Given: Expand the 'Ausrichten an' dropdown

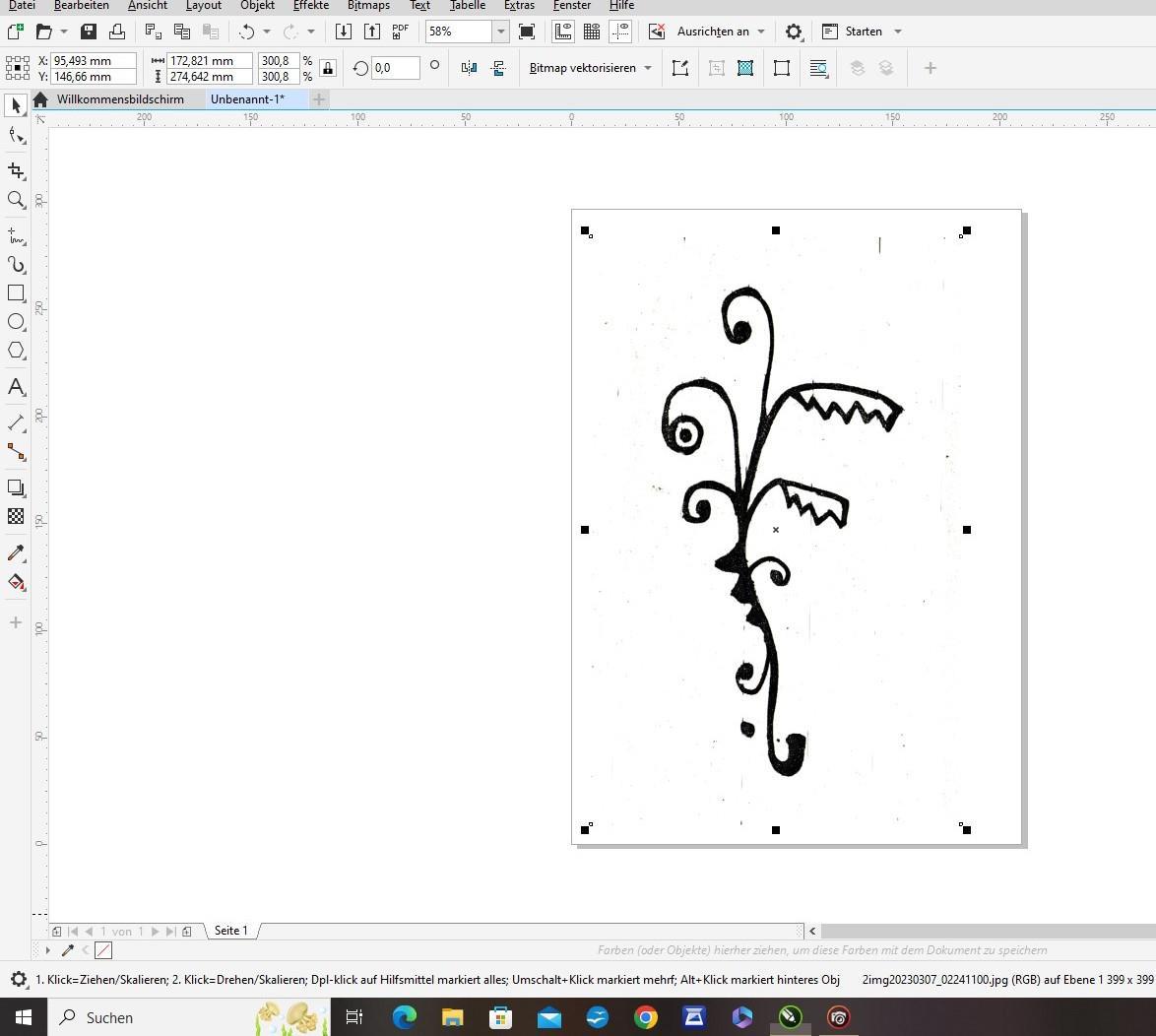Looking at the screenshot, I should pos(761,32).
